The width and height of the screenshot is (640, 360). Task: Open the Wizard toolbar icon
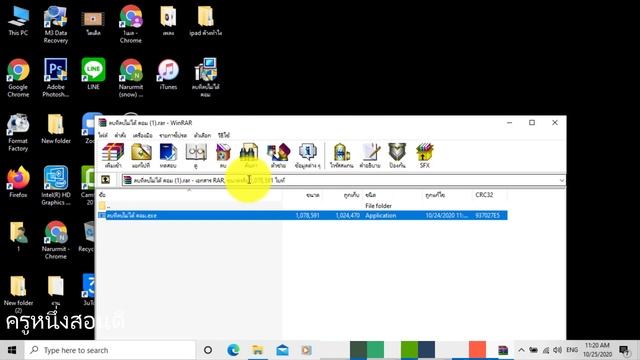click(x=278, y=156)
